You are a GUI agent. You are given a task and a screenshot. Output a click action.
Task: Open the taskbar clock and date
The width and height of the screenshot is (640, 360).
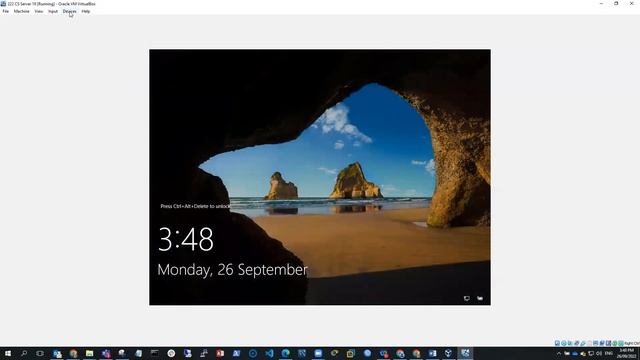coord(627,353)
